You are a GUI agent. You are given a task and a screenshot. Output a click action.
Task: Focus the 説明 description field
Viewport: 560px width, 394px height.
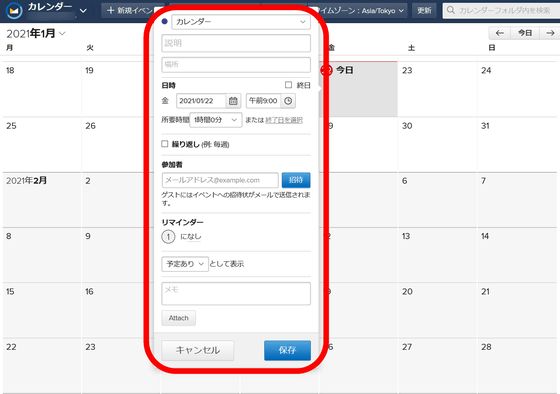coord(236,43)
